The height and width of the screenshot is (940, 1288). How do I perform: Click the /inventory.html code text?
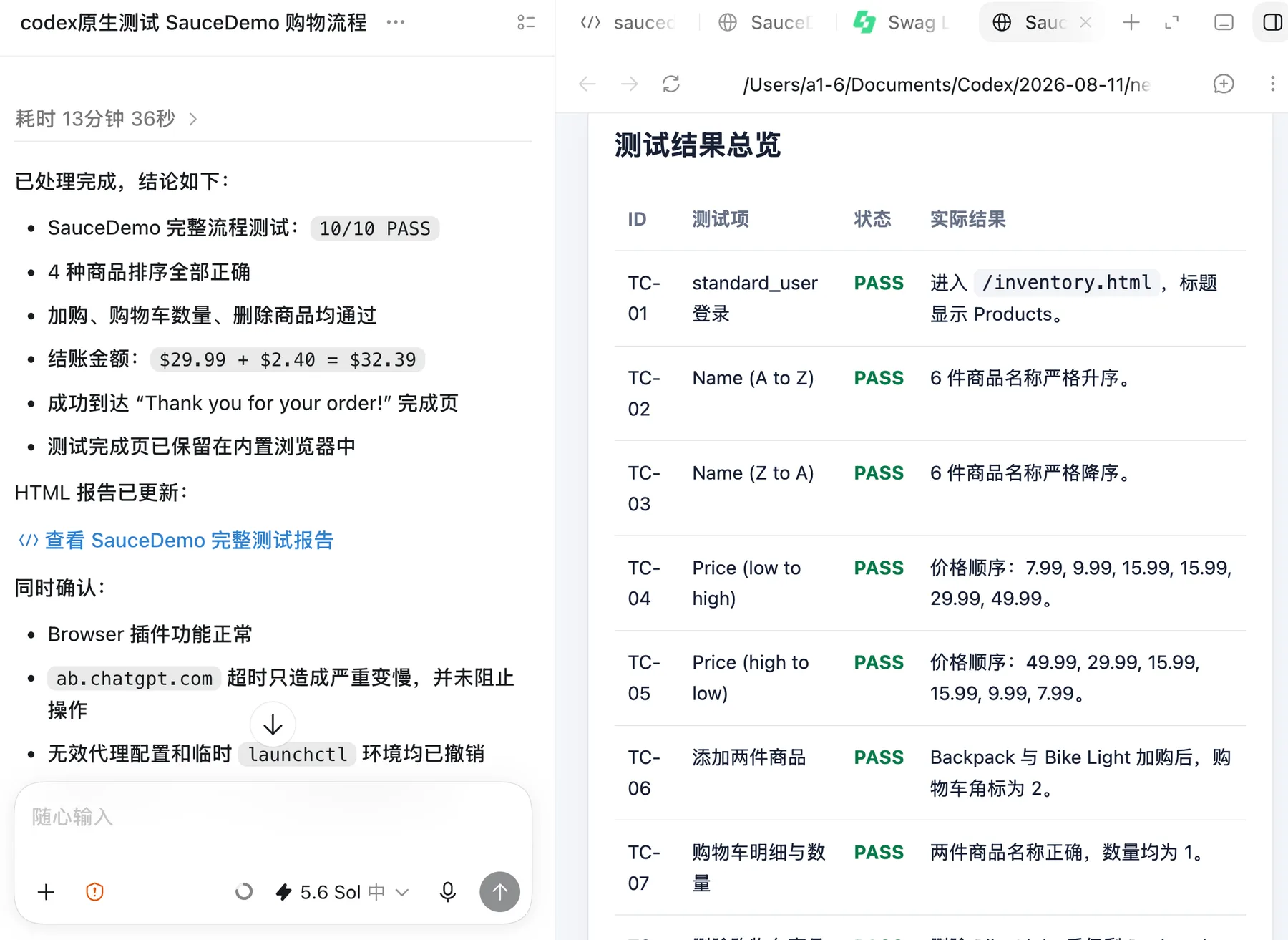1067,283
